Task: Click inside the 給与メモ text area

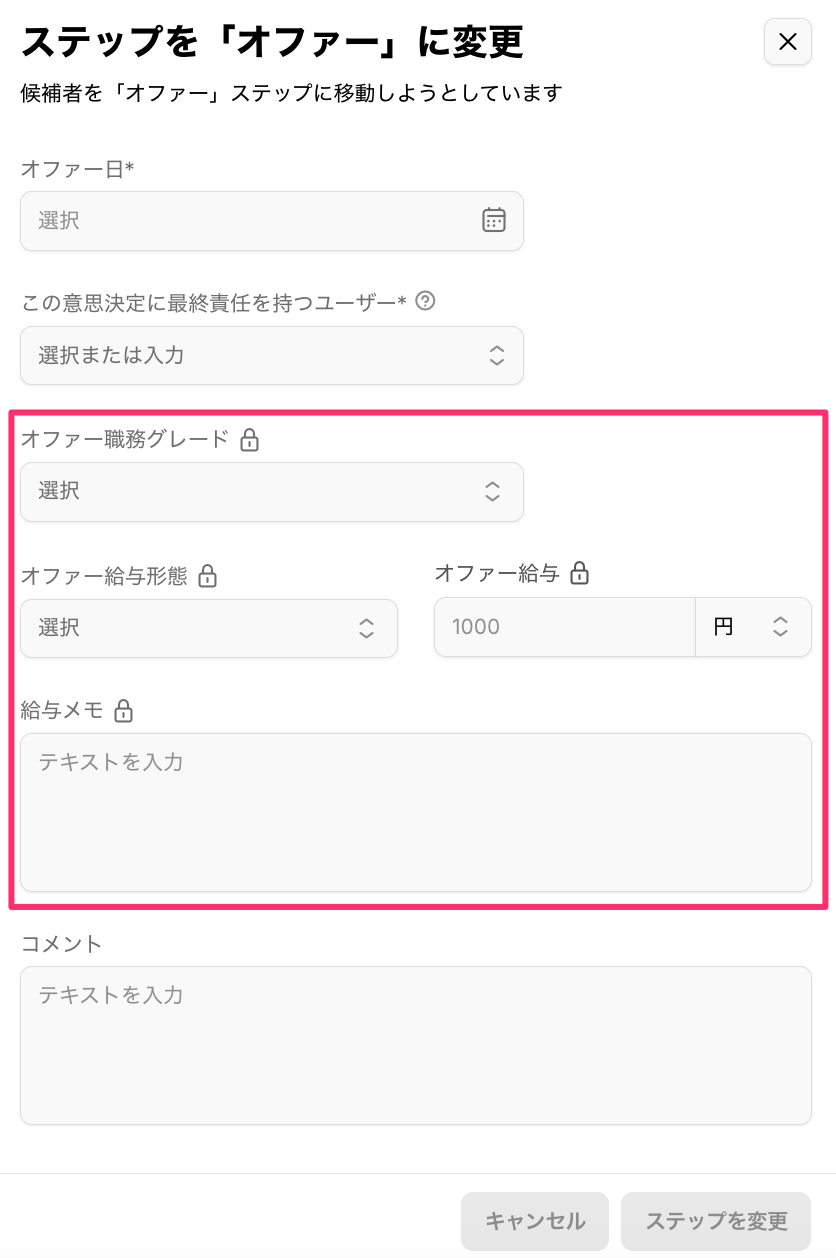Action: pyautogui.click(x=415, y=812)
